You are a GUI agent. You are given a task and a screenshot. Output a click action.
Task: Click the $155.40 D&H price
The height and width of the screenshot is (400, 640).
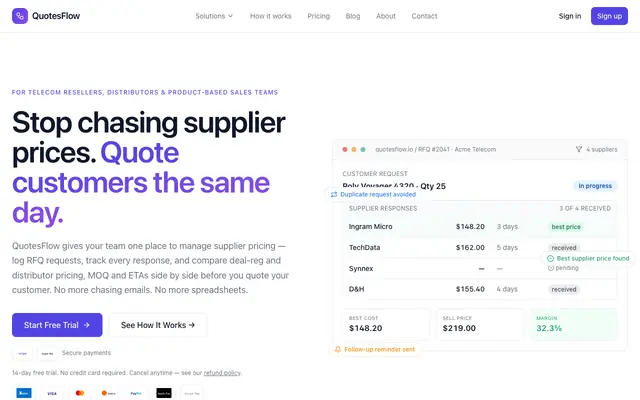pyautogui.click(x=470, y=289)
